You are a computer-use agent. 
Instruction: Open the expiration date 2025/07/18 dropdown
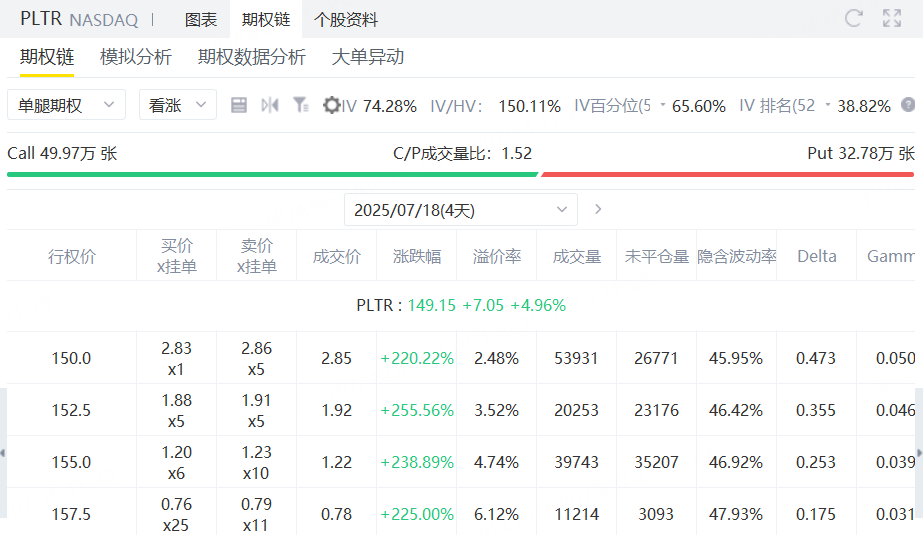pyautogui.click(x=461, y=210)
